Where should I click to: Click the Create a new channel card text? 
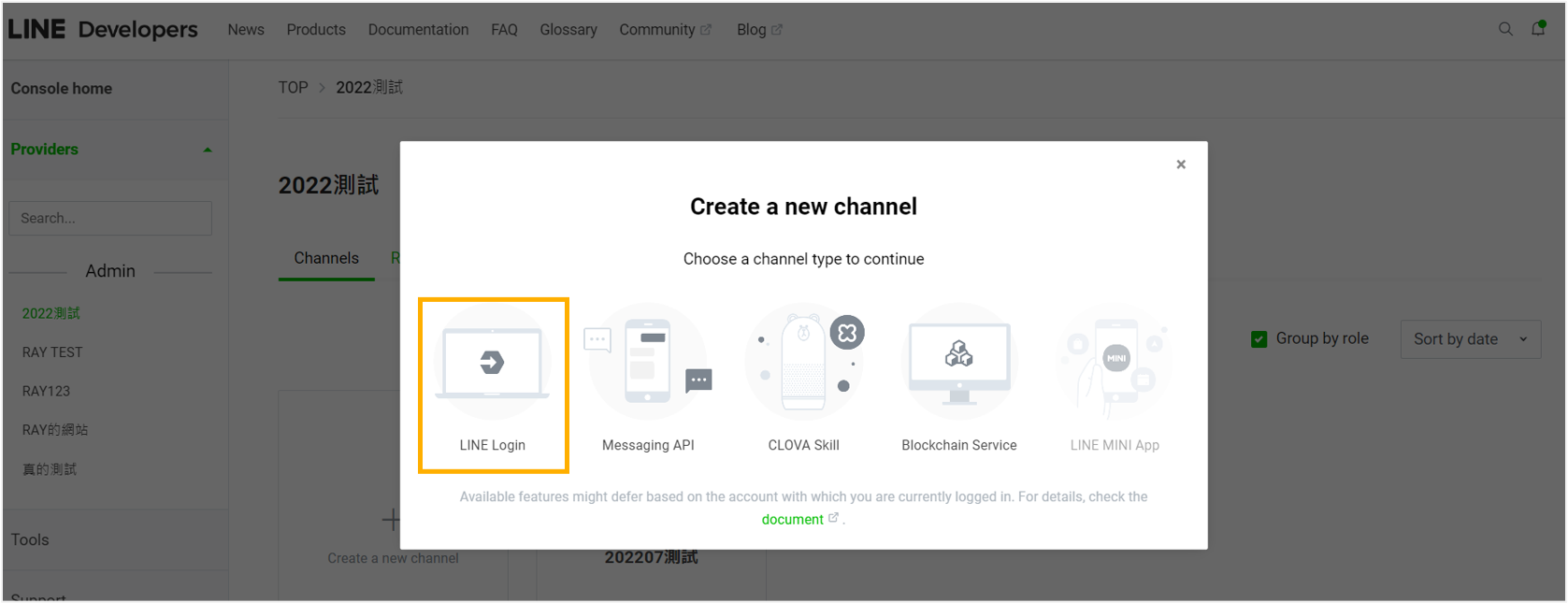393,558
